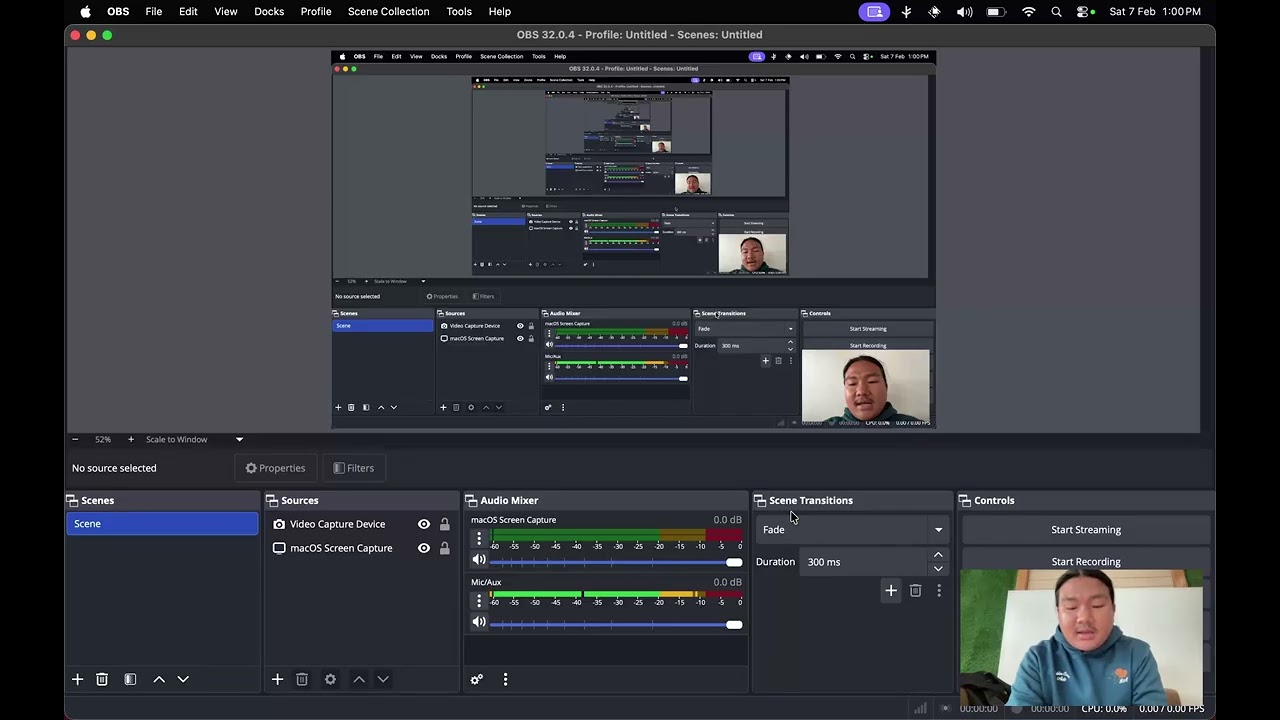Open the Tools menu
1280x720 pixels.
[x=459, y=12]
